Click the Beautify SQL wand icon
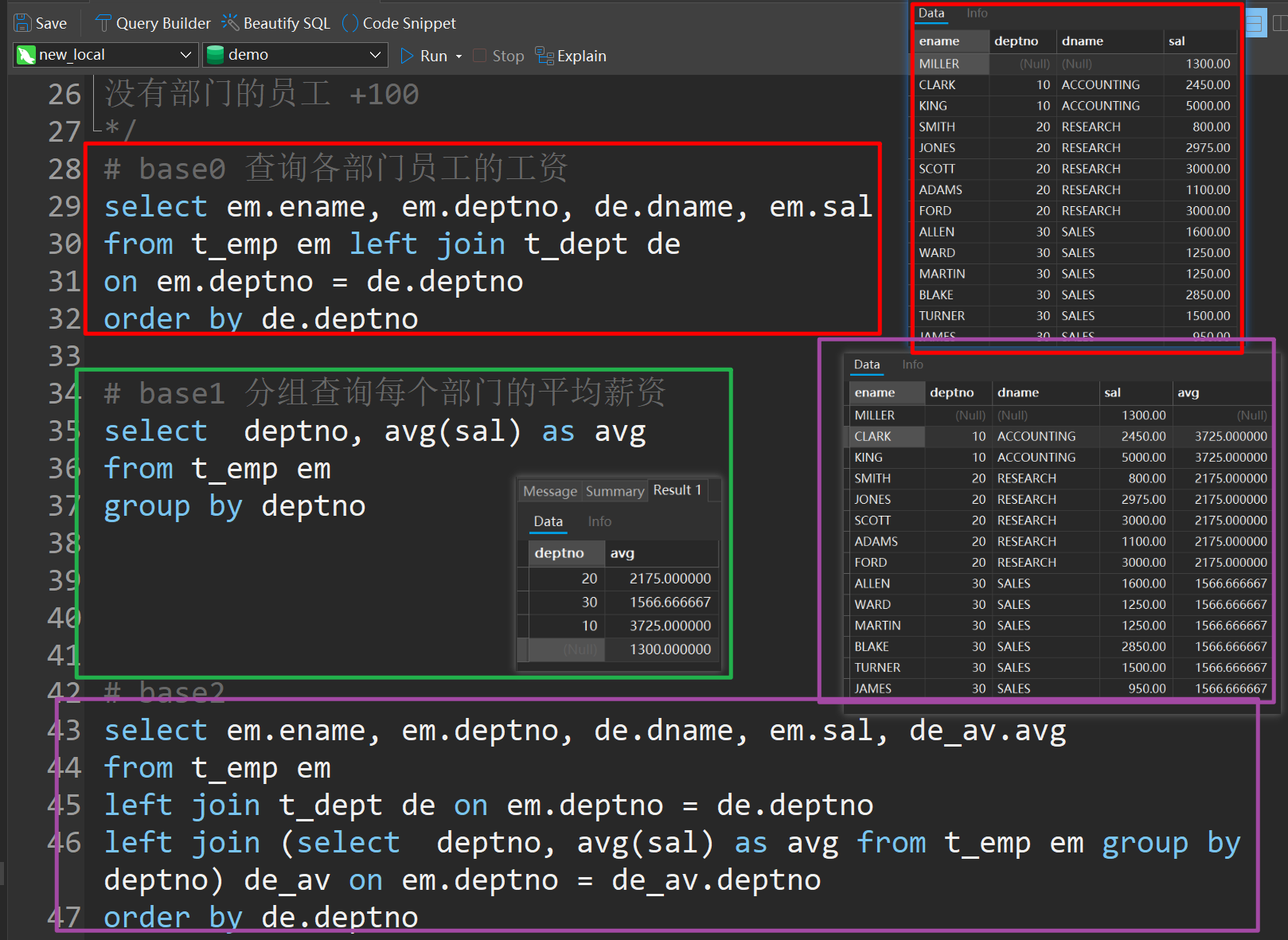Screen dimensions: 1288x940 point(230,23)
